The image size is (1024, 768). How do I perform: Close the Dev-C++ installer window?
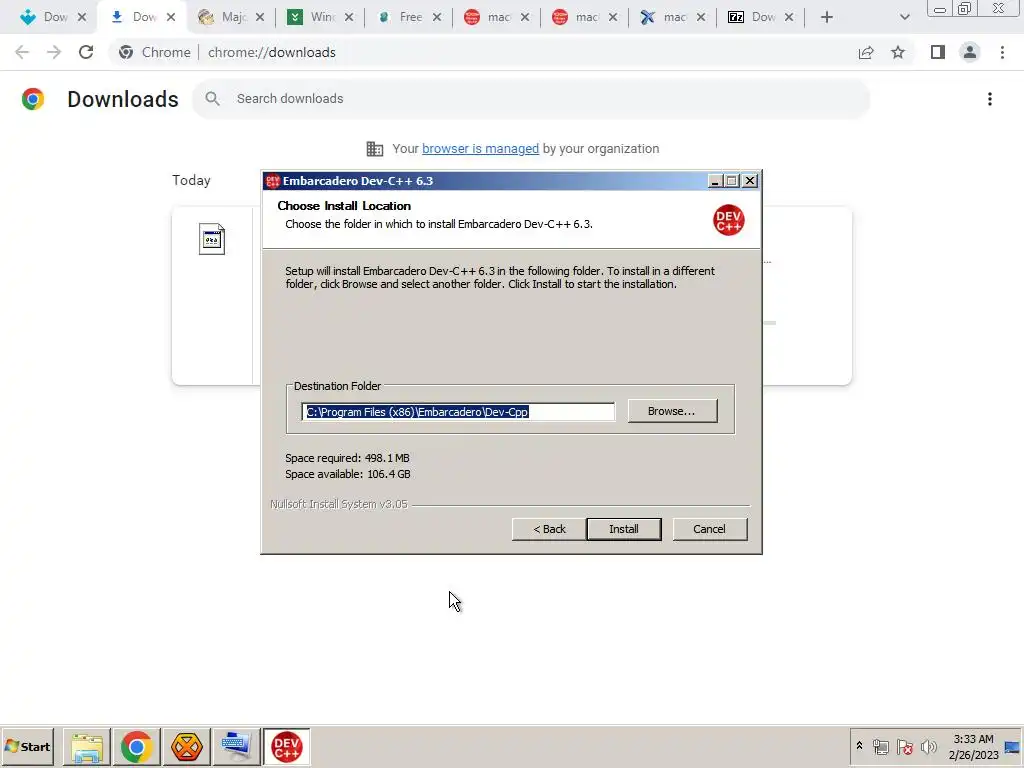(750, 181)
